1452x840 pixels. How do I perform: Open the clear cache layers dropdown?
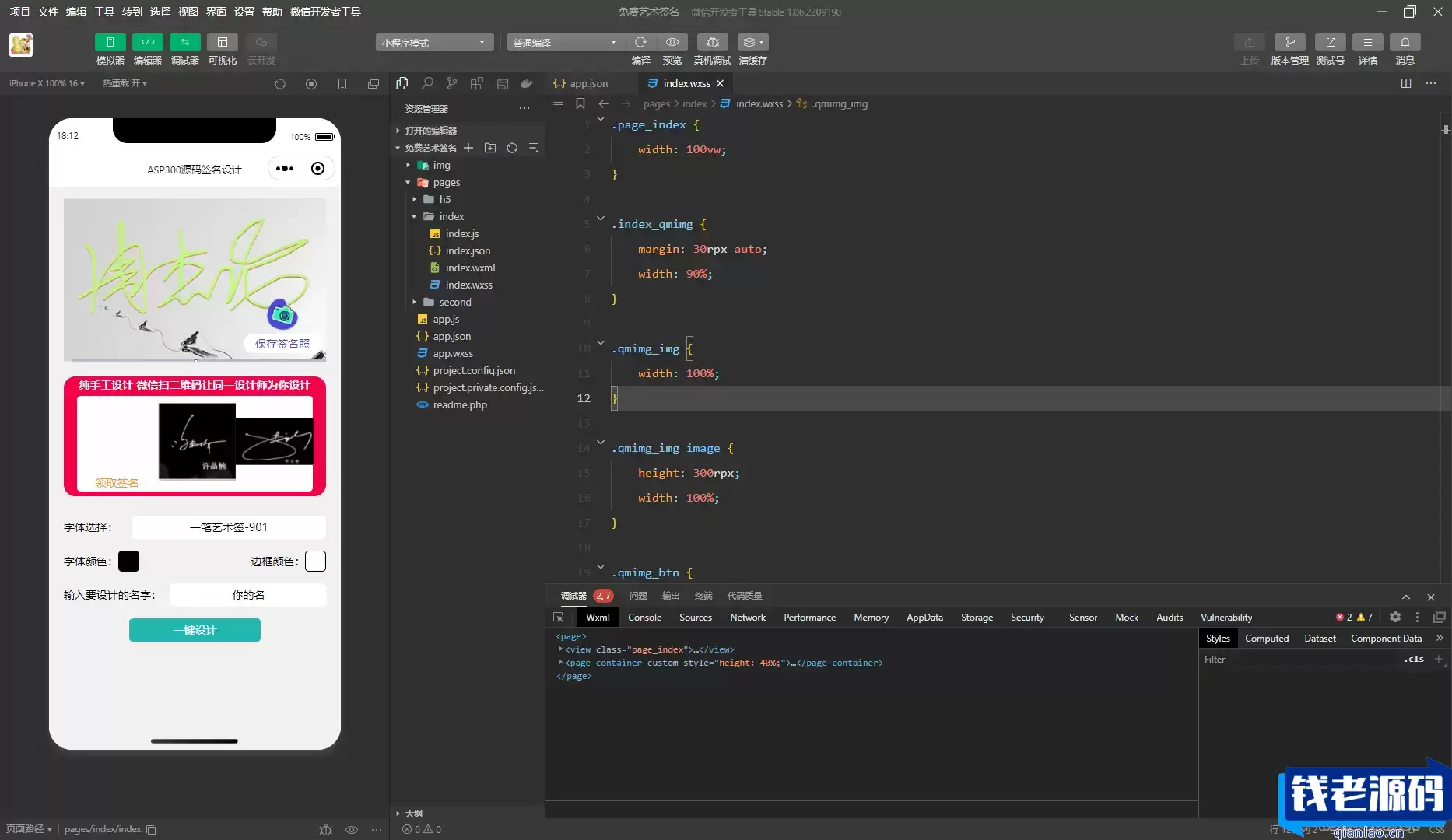[753, 42]
